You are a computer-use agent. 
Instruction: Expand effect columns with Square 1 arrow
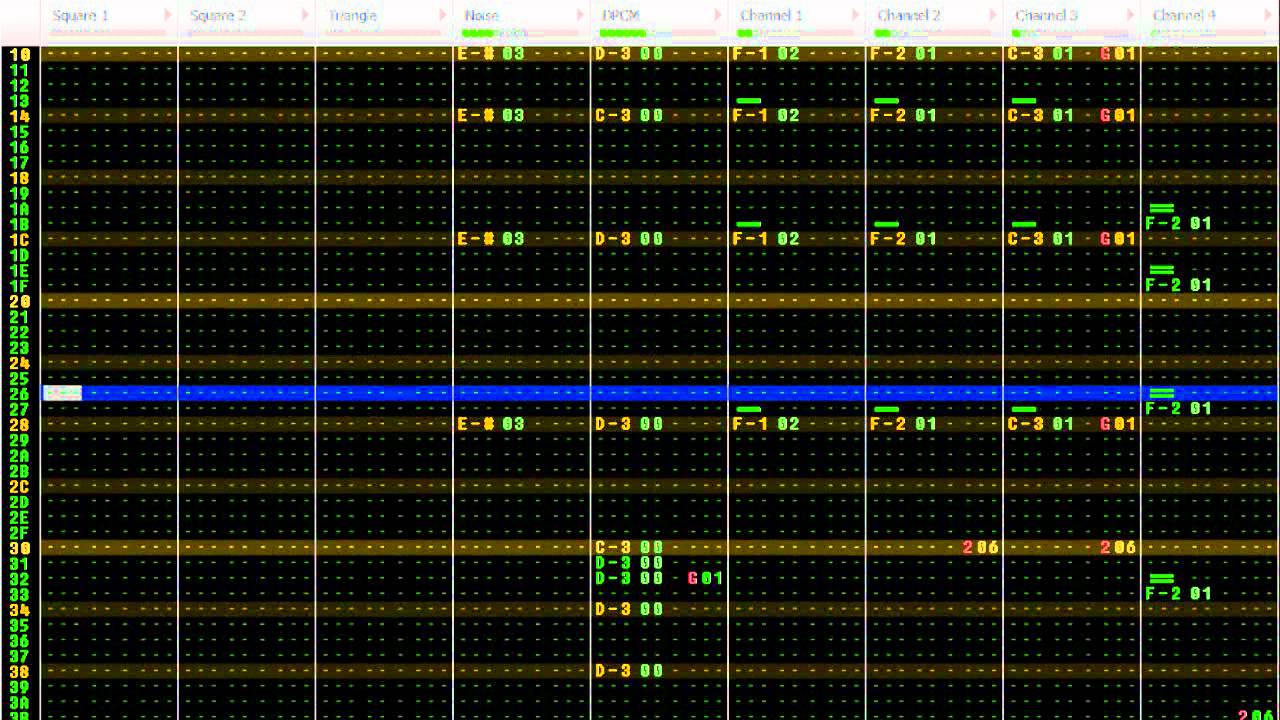pyautogui.click(x=167, y=16)
